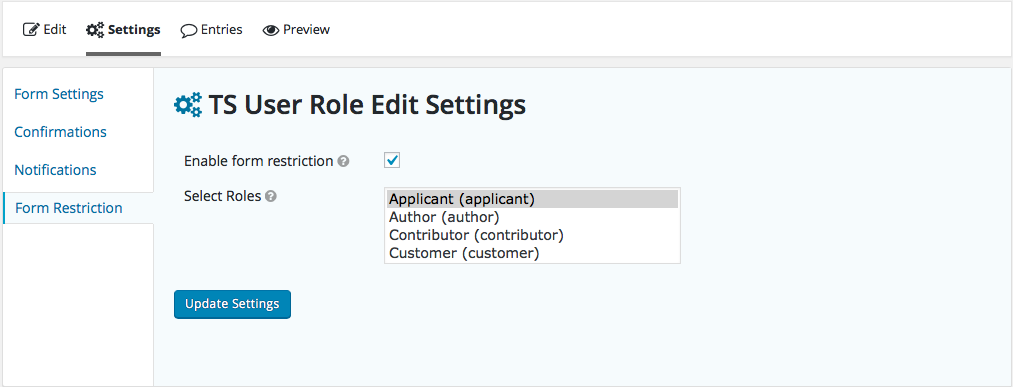
Task: Click the Update Settings button
Action: (x=232, y=304)
